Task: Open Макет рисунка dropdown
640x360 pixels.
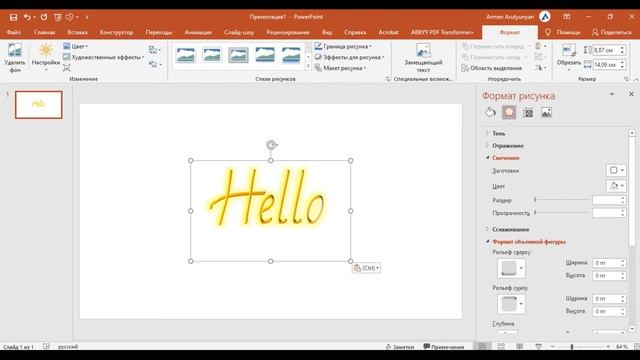Action: [340, 68]
